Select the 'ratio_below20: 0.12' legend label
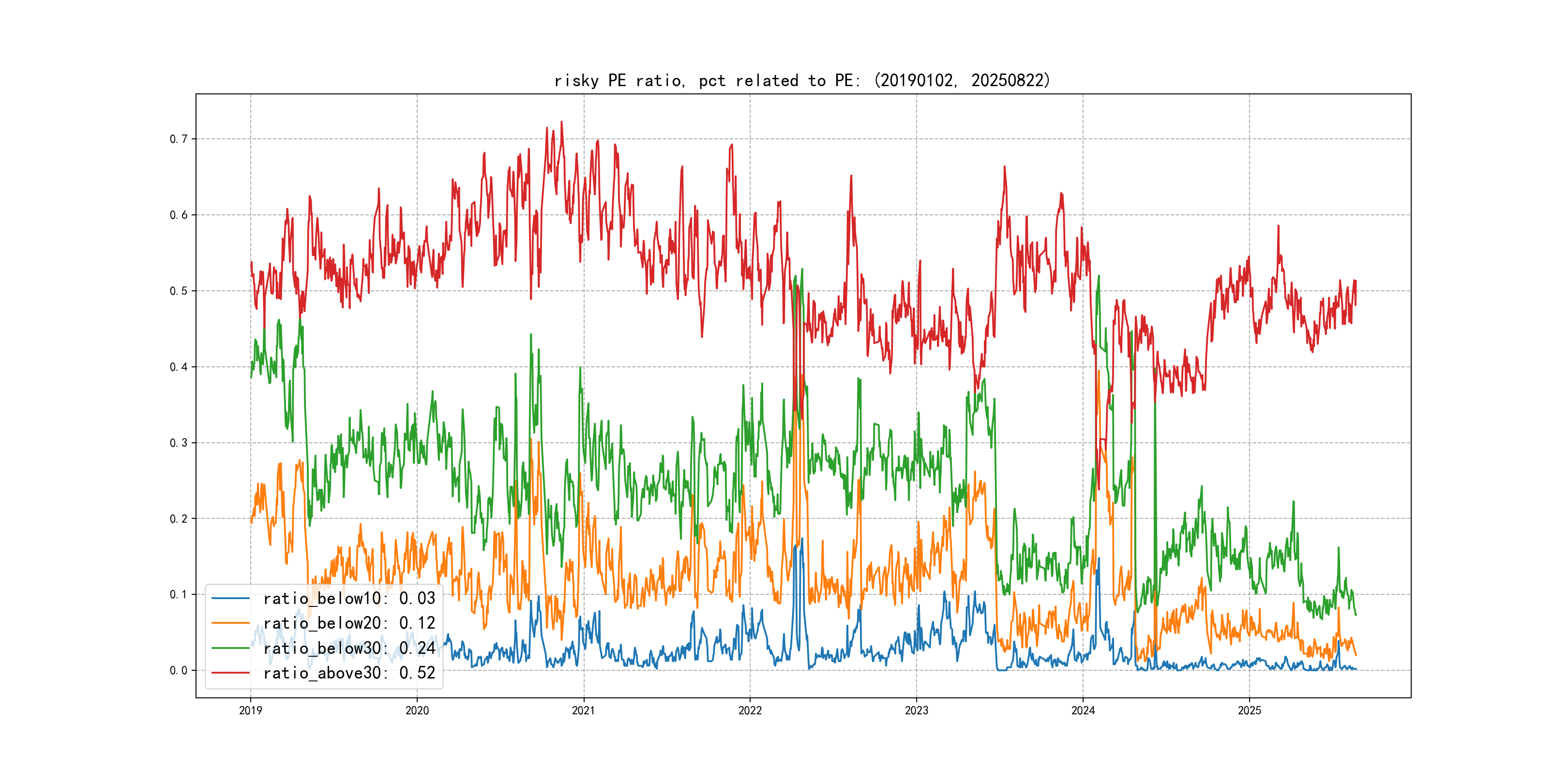 pyautogui.click(x=349, y=623)
